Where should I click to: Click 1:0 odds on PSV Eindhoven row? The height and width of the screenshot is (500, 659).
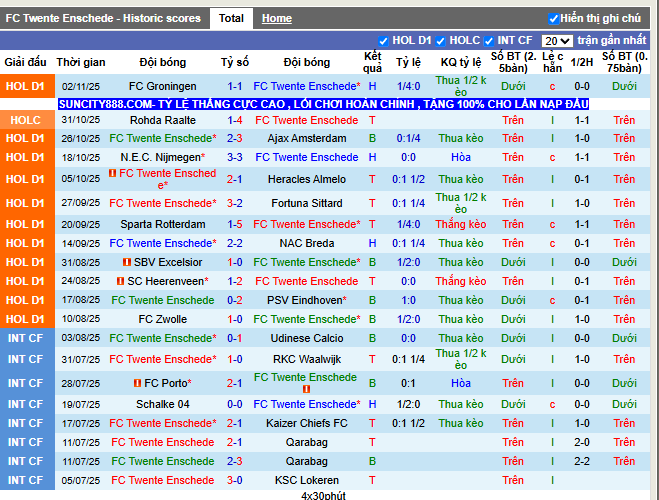tap(408, 300)
